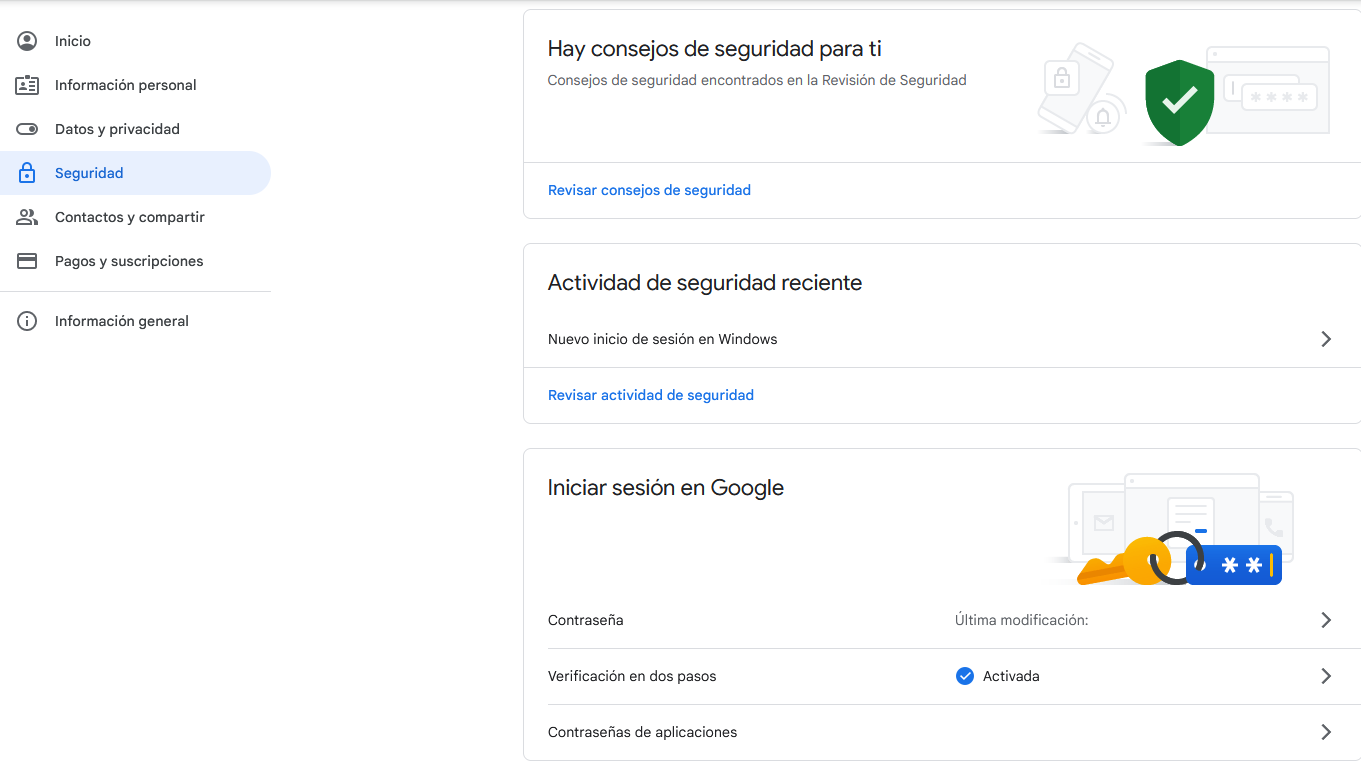The height and width of the screenshot is (779, 1361).
Task: Click the Inicio person icon in the sidebar
Action: 27,41
